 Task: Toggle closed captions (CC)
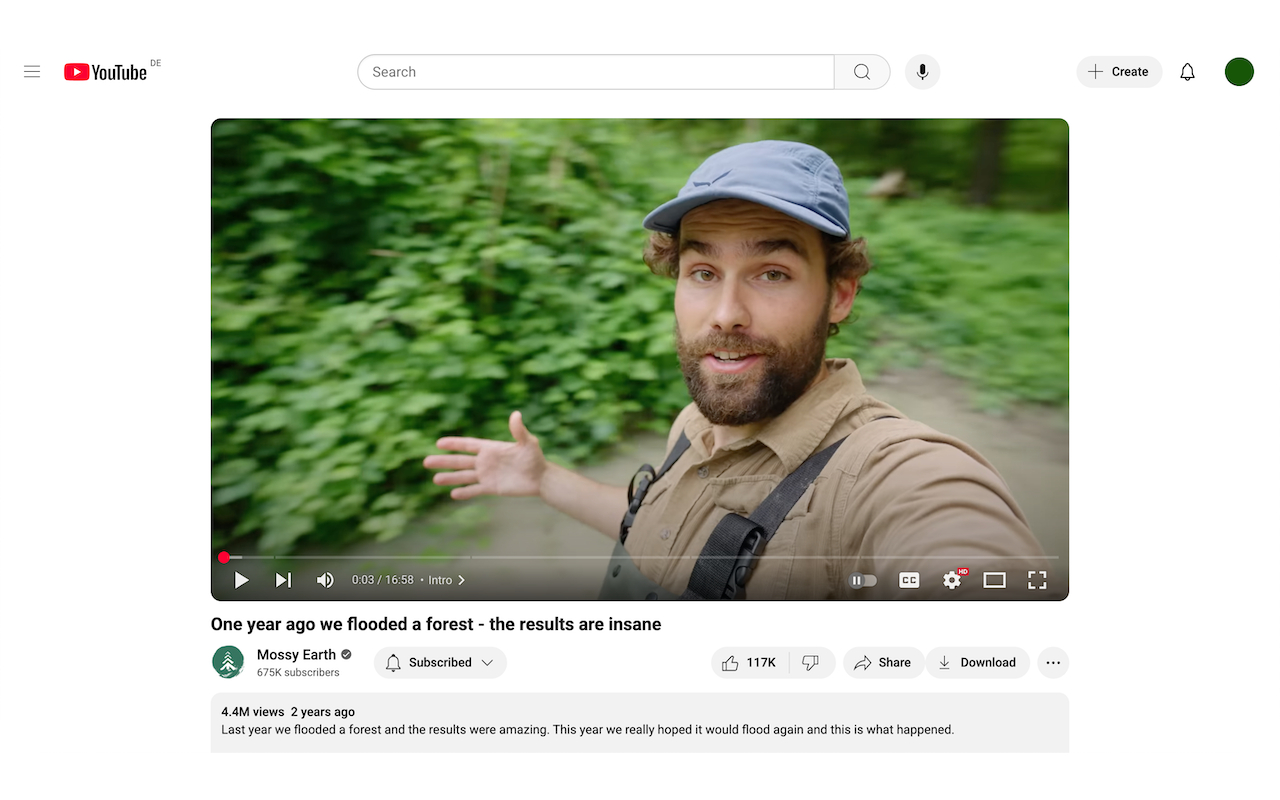point(908,580)
